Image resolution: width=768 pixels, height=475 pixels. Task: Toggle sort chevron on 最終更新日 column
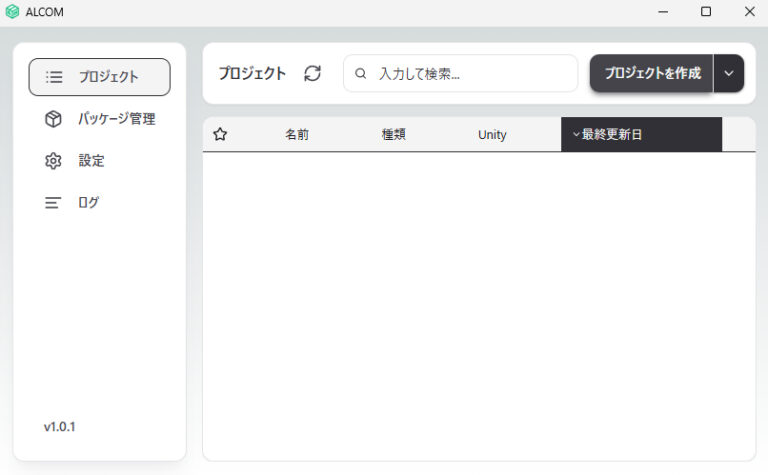576,134
